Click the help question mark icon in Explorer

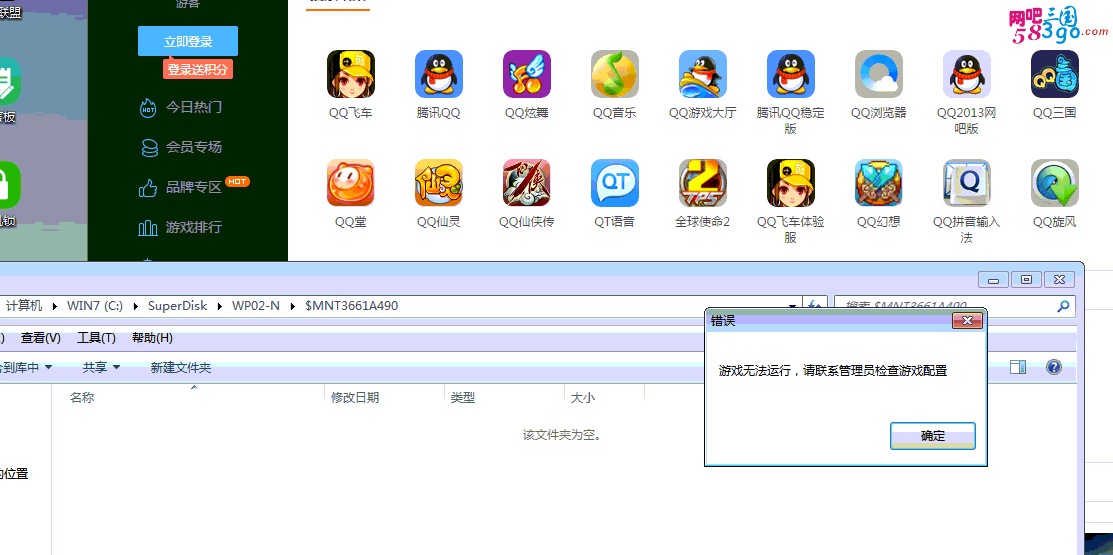tap(1054, 367)
